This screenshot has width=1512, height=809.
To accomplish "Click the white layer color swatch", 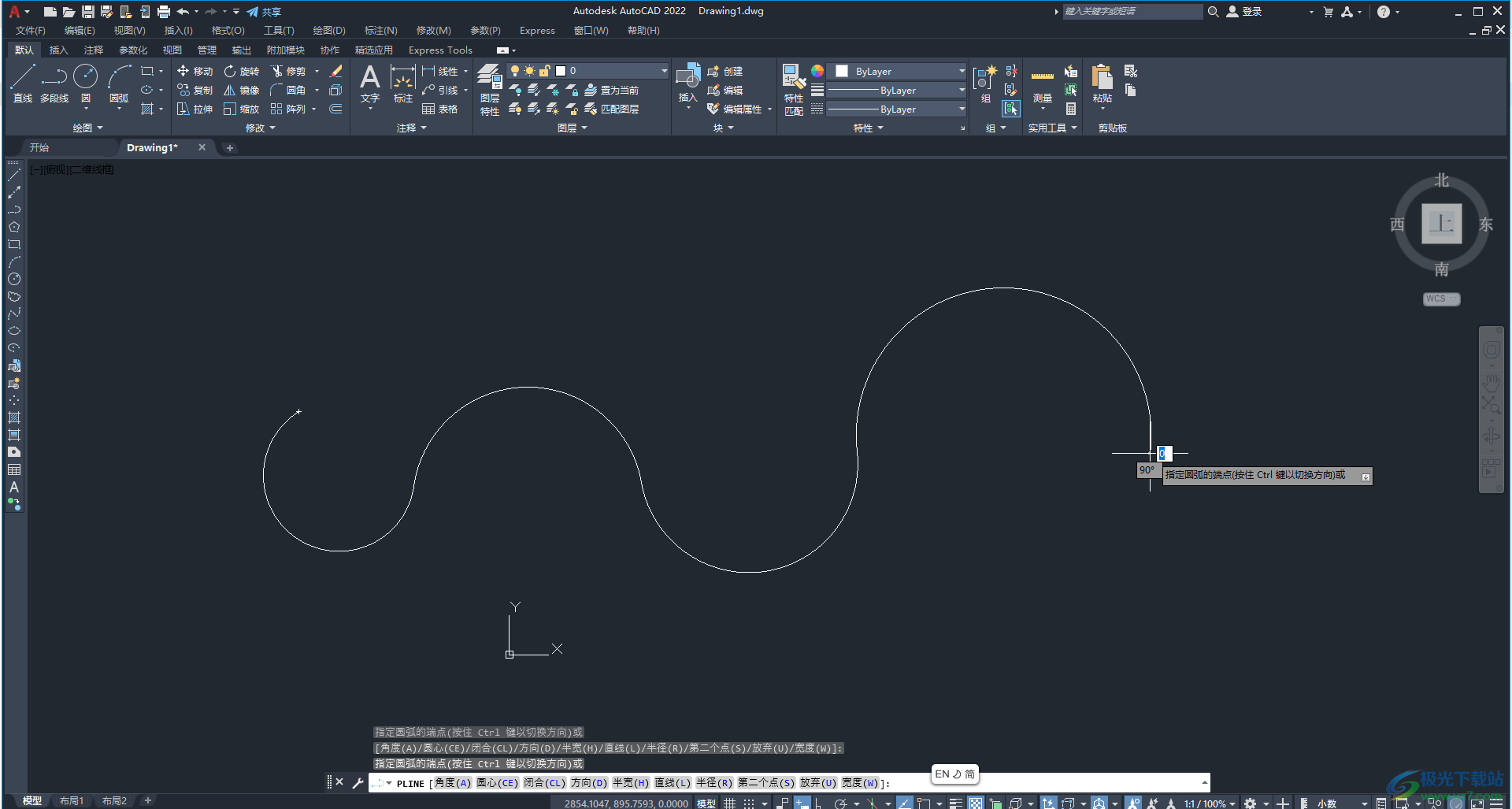I will coord(561,71).
